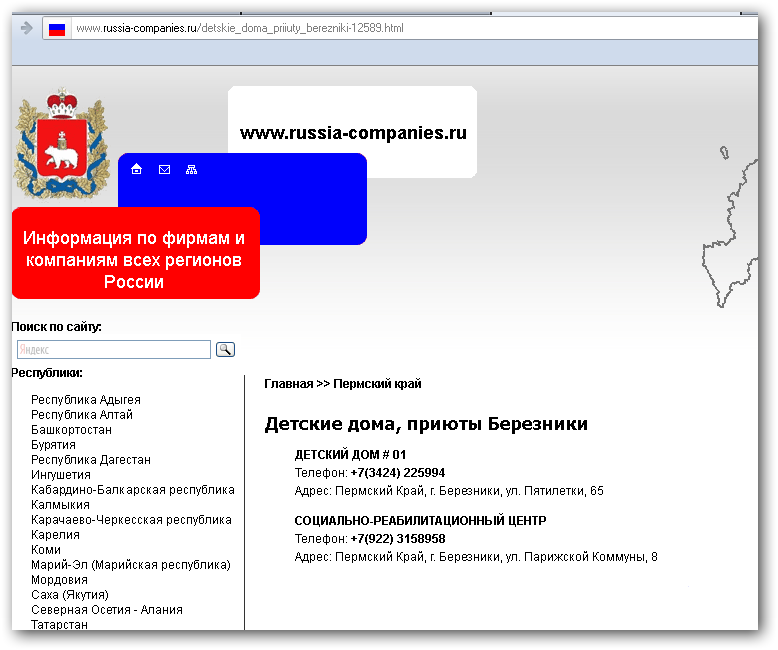Screen dimensions: 778x650
Task: Focus the Яндекс site search field
Action: pos(114,350)
